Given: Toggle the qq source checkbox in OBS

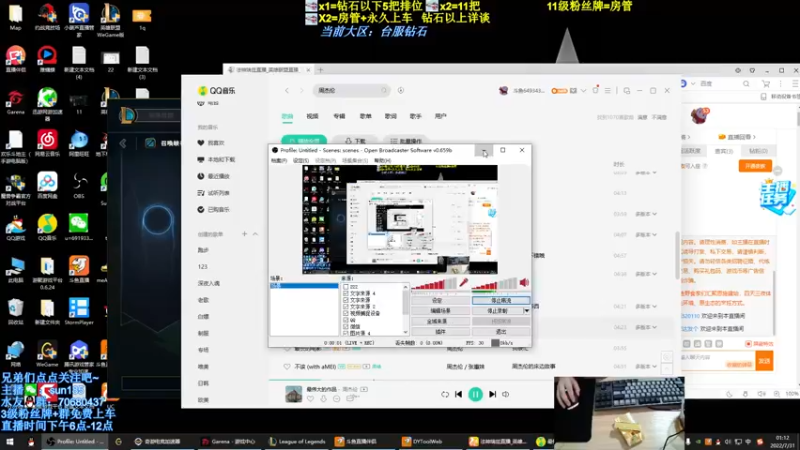Looking at the screenshot, I should coord(346,320).
